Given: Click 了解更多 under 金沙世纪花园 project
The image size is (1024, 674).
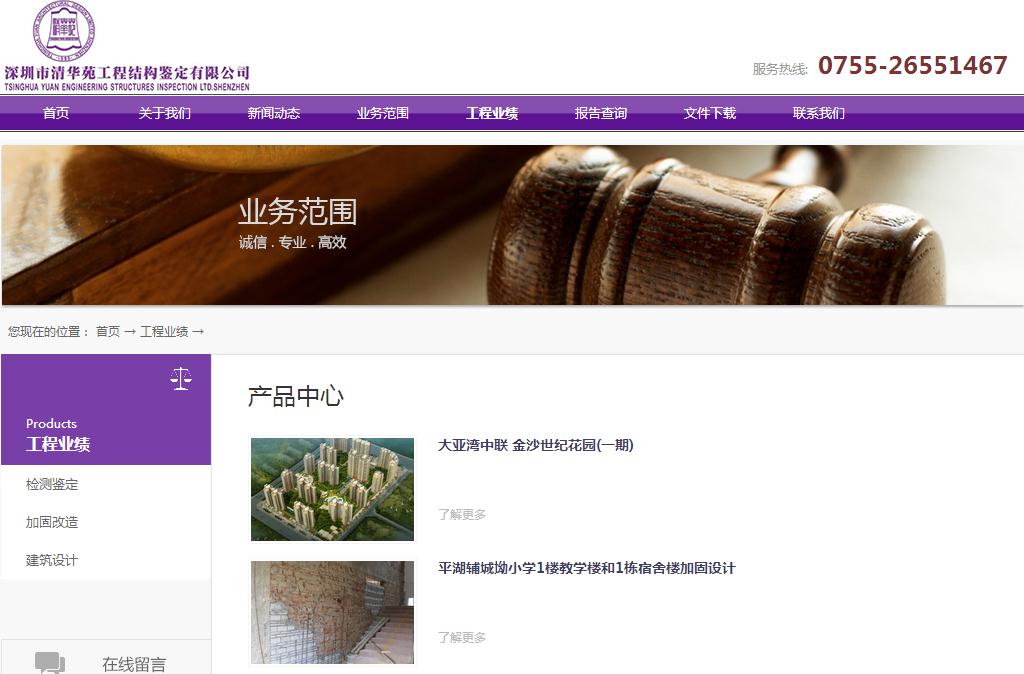Looking at the screenshot, I should [462, 515].
